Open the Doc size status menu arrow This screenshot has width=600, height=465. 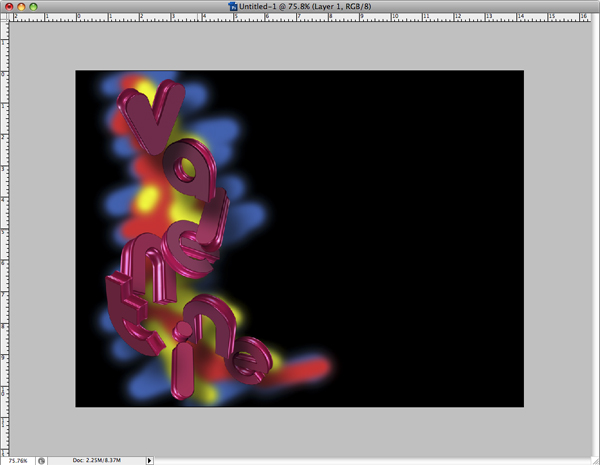150,460
